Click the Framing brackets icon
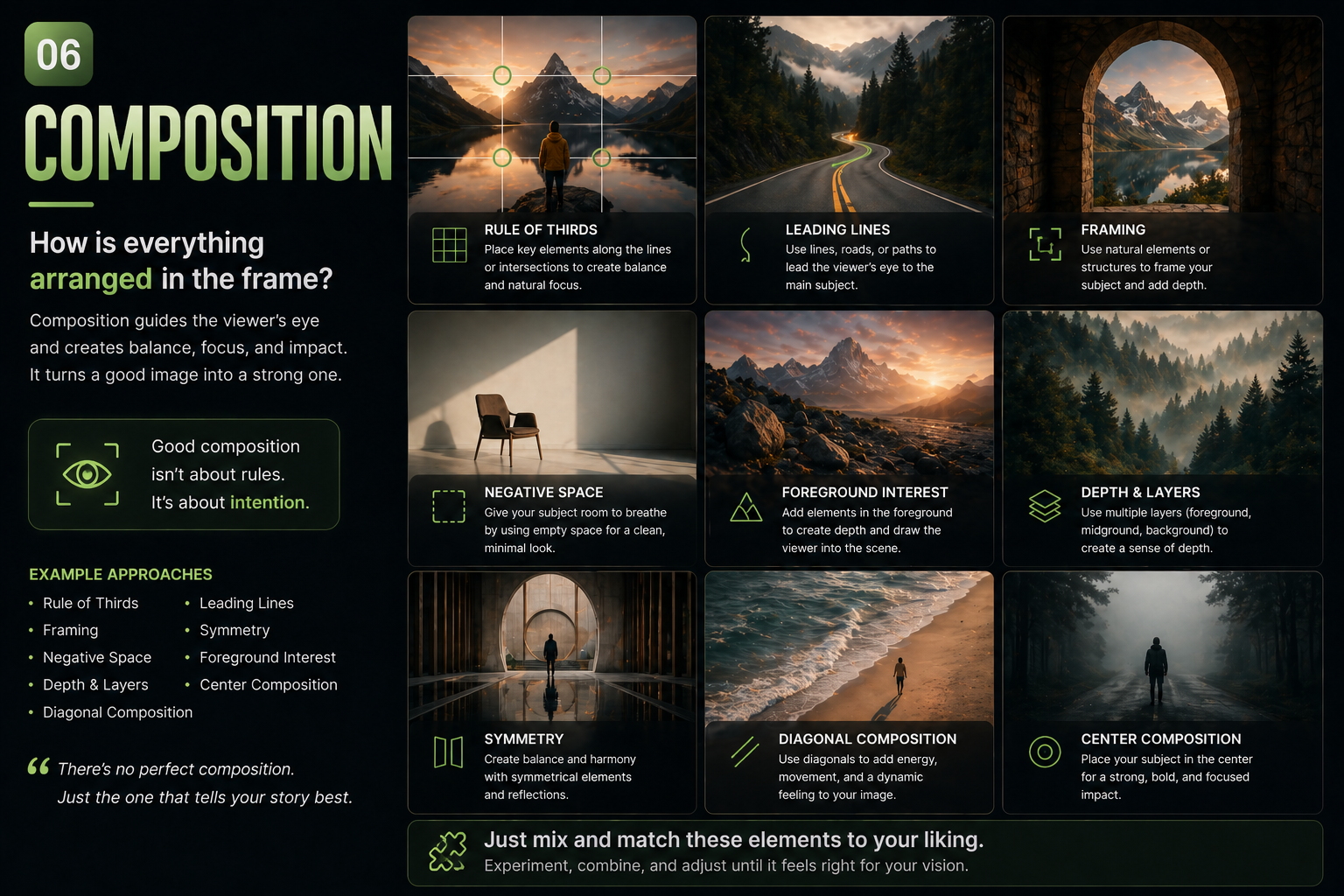This screenshot has width=1344, height=896. coord(1045,244)
